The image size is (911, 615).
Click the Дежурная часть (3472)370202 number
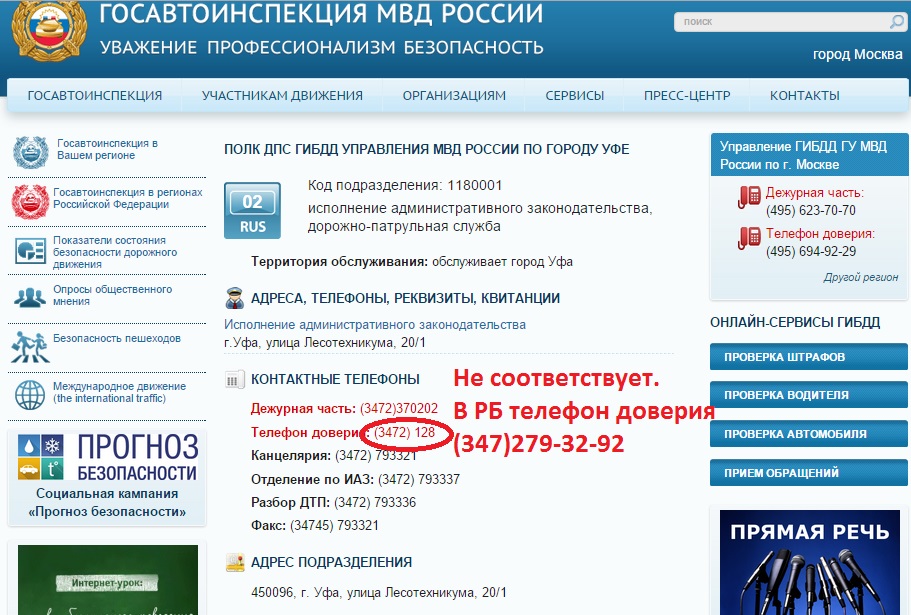coord(399,408)
